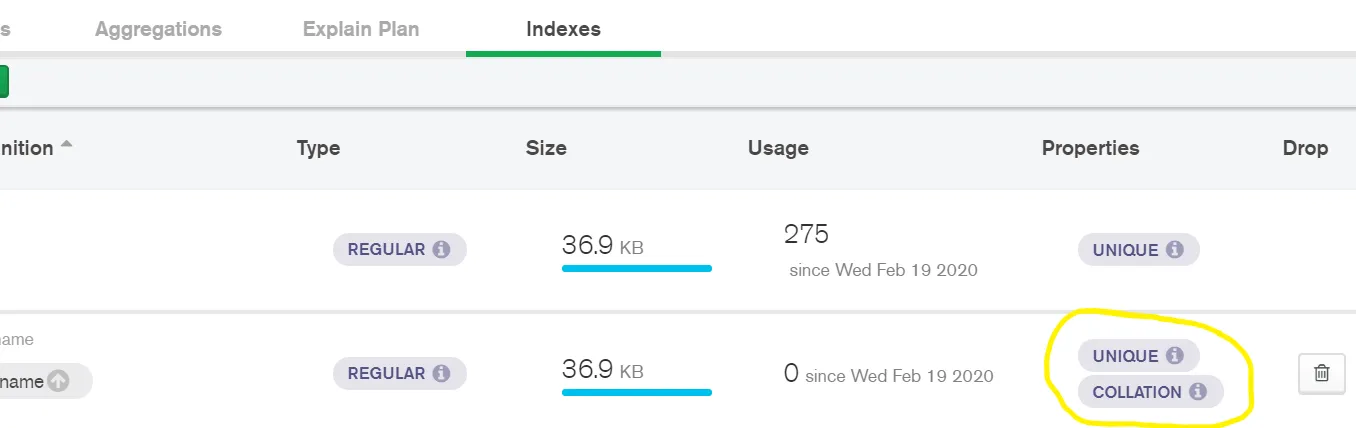Click info icon on name index's REGULAR badge
The width and height of the screenshot is (1356, 428).
[441, 374]
